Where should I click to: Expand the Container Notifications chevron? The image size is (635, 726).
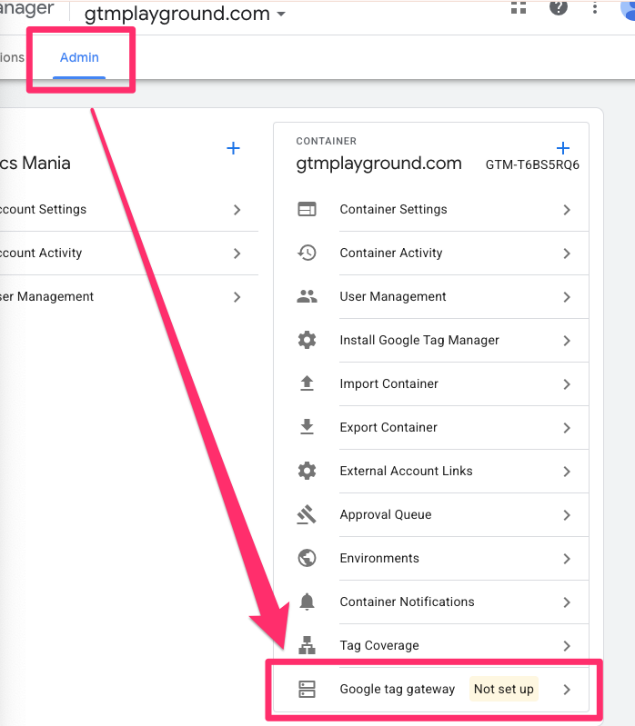pyautogui.click(x=567, y=602)
